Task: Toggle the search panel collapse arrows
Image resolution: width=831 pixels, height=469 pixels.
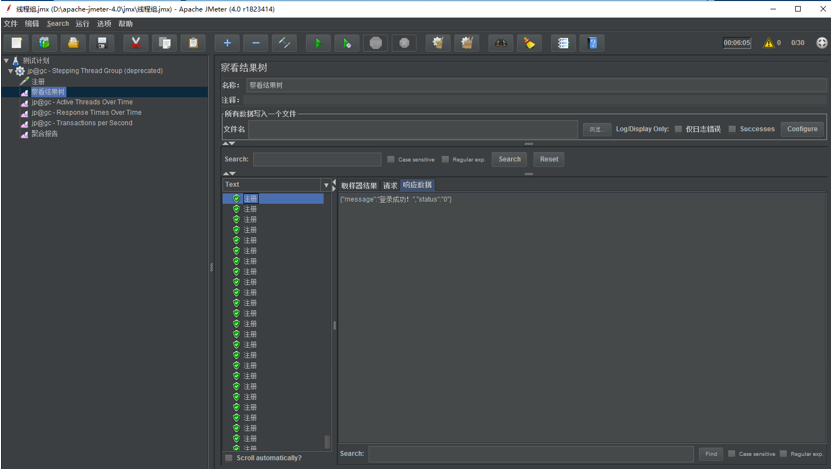Action: click(229, 173)
